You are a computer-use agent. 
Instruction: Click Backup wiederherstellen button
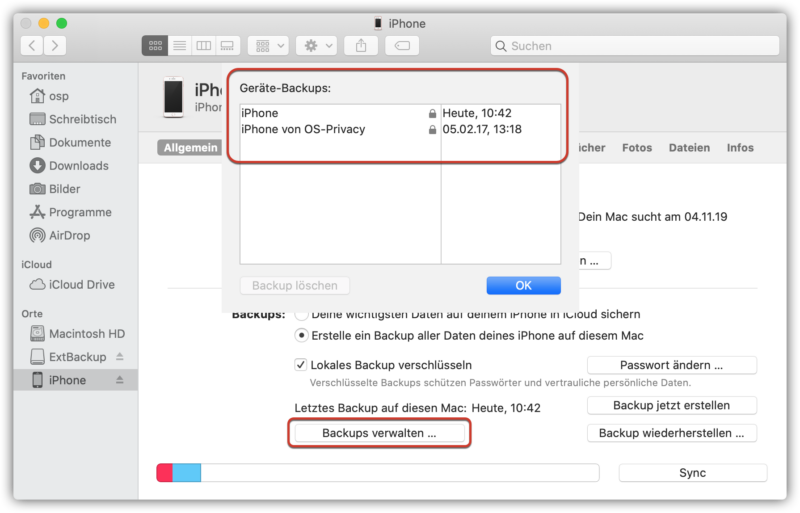click(x=671, y=433)
